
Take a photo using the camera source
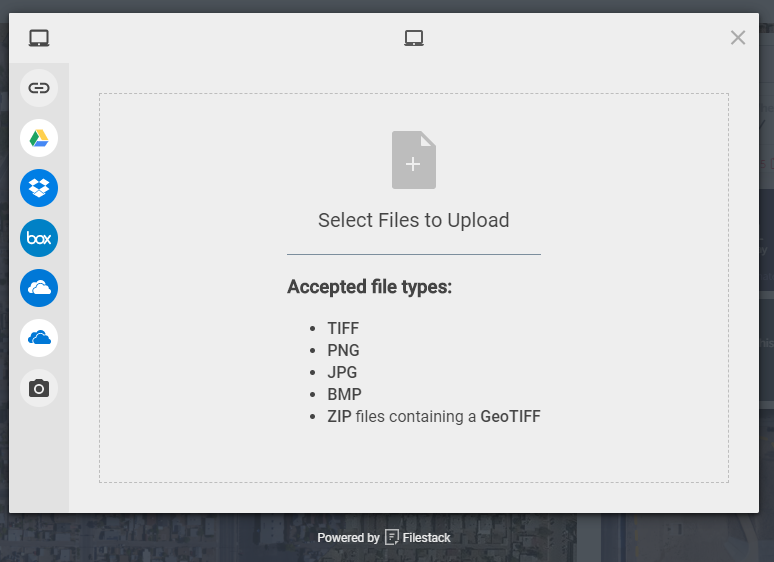(39, 388)
